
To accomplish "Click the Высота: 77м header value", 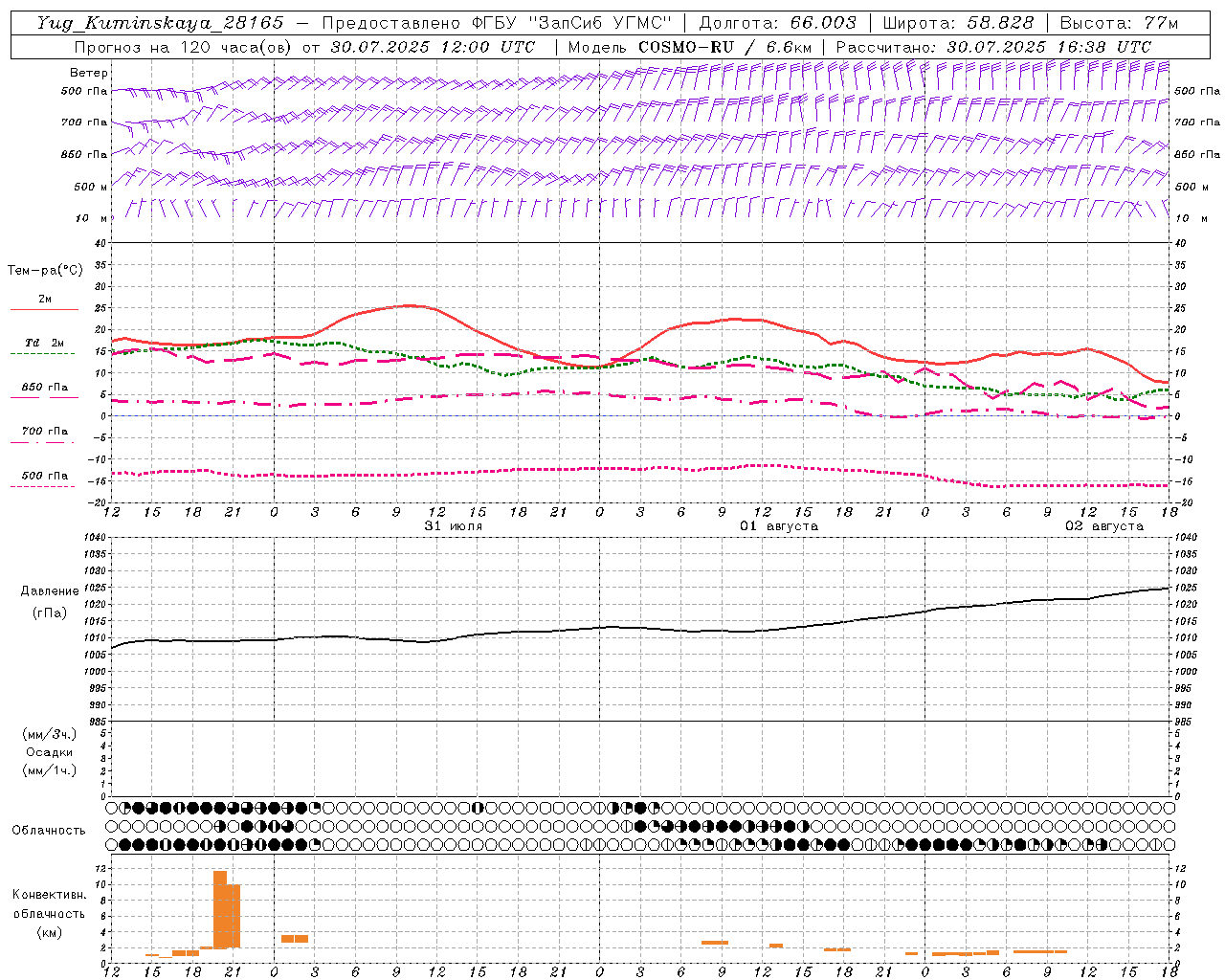I will pyautogui.click(x=1120, y=23).
